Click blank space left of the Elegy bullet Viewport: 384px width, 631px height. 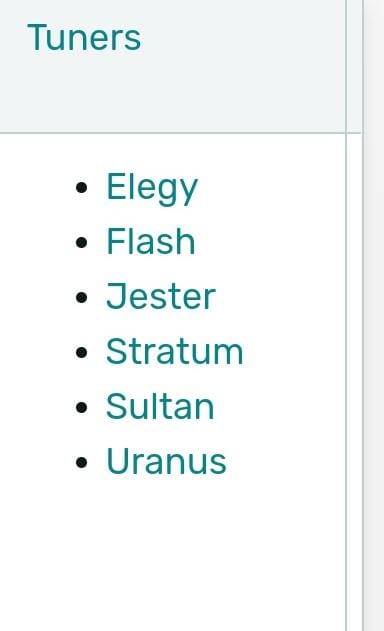[x=36, y=188]
